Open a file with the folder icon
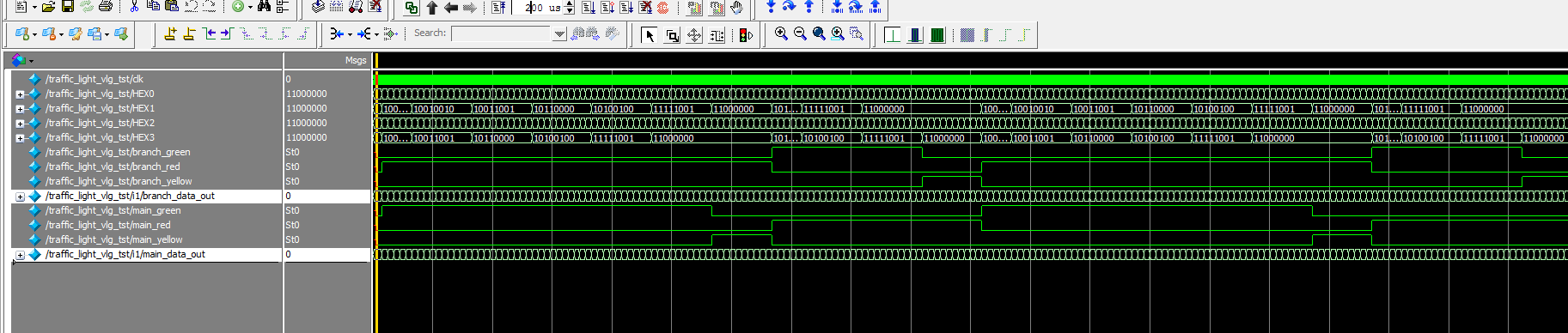 tap(48, 7)
